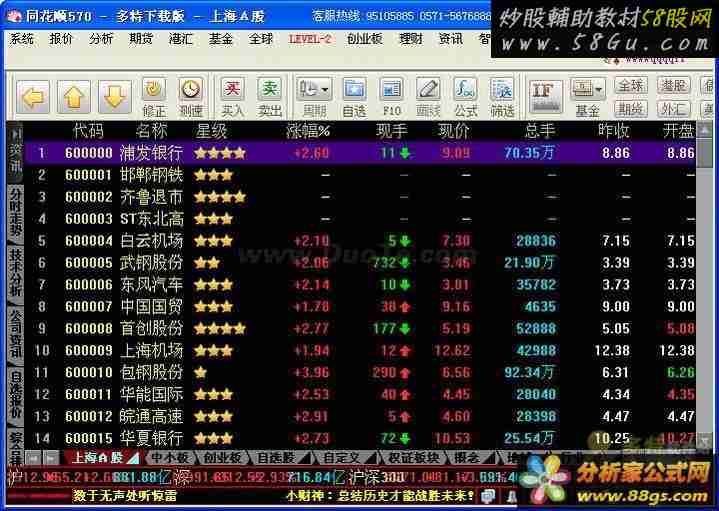719x511 pixels.
Task: Open the 基金 menu in menu bar
Action: [221, 39]
